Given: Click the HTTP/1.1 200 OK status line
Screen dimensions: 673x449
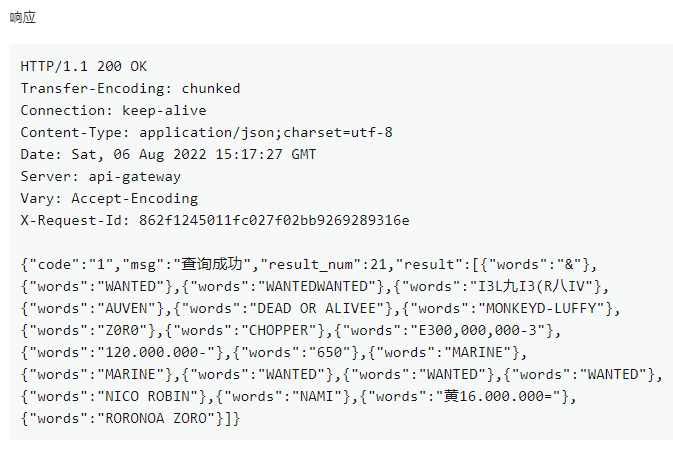Looking at the screenshot, I should click(x=83, y=66).
